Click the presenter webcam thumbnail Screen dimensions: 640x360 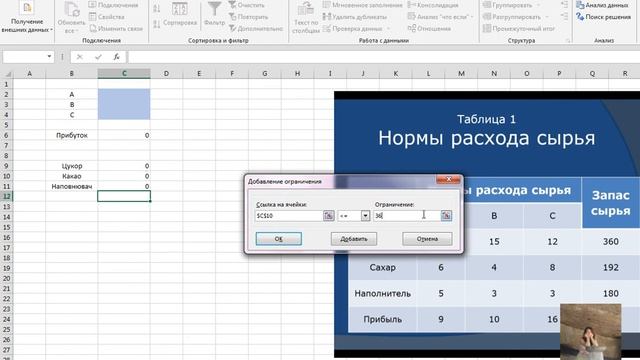pos(591,331)
